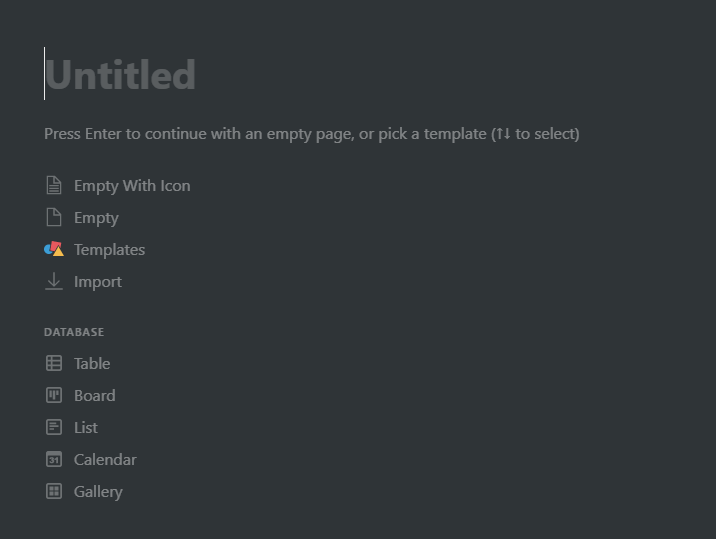Select the Empty With Icon template

tap(132, 186)
